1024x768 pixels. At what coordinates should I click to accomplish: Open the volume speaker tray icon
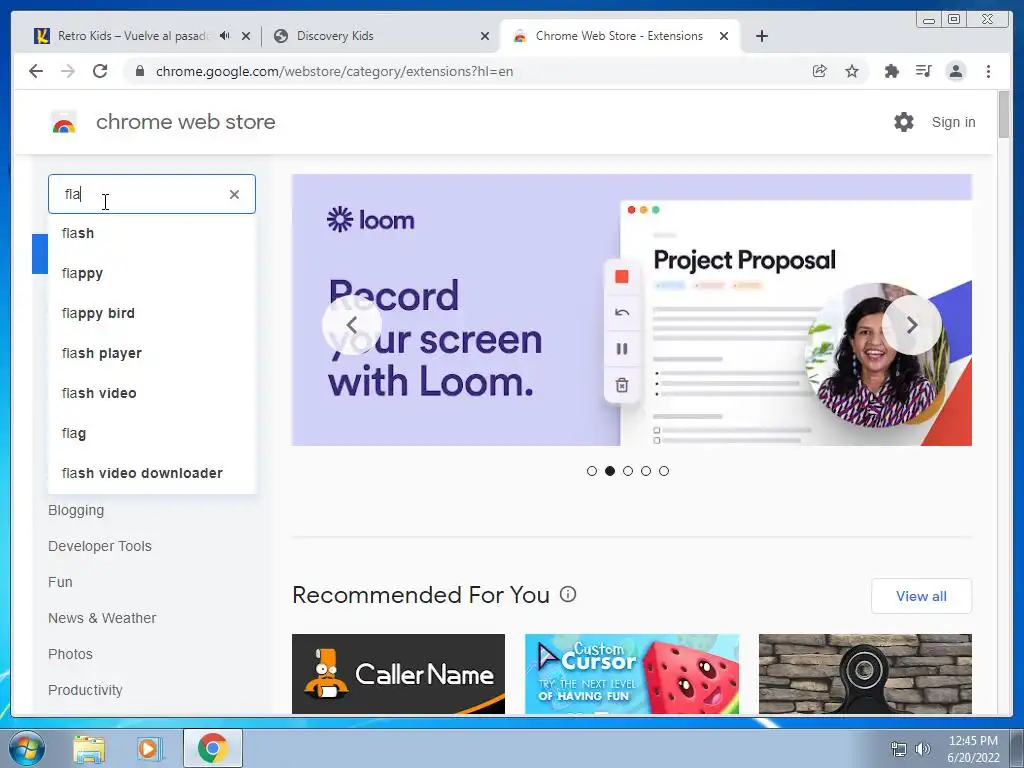pyautogui.click(x=923, y=749)
